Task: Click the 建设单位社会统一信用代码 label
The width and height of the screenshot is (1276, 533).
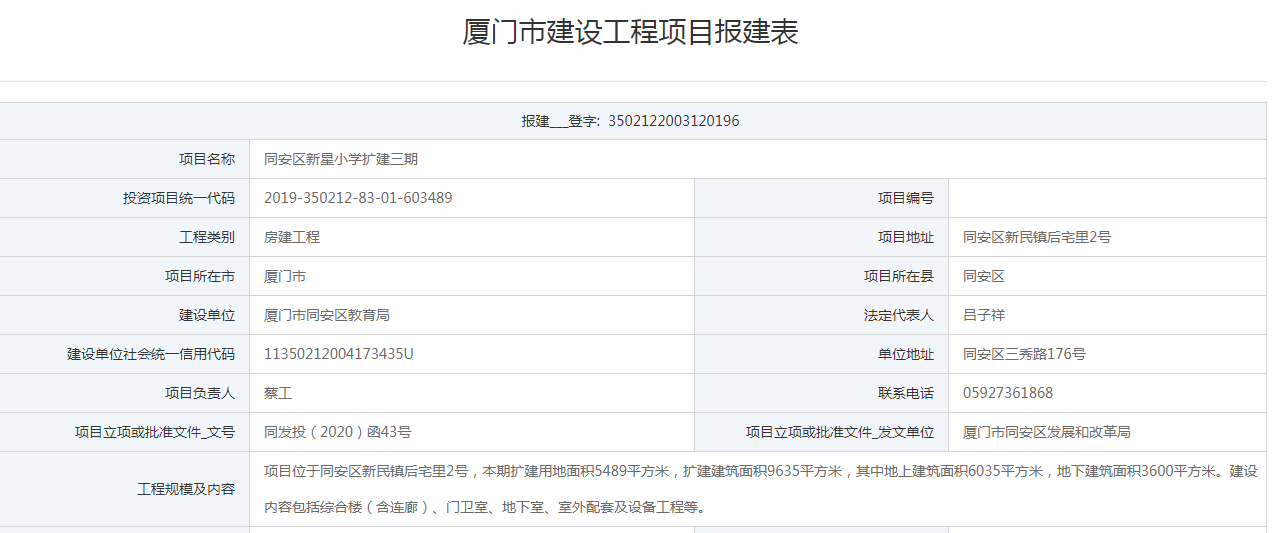Action: [151, 354]
